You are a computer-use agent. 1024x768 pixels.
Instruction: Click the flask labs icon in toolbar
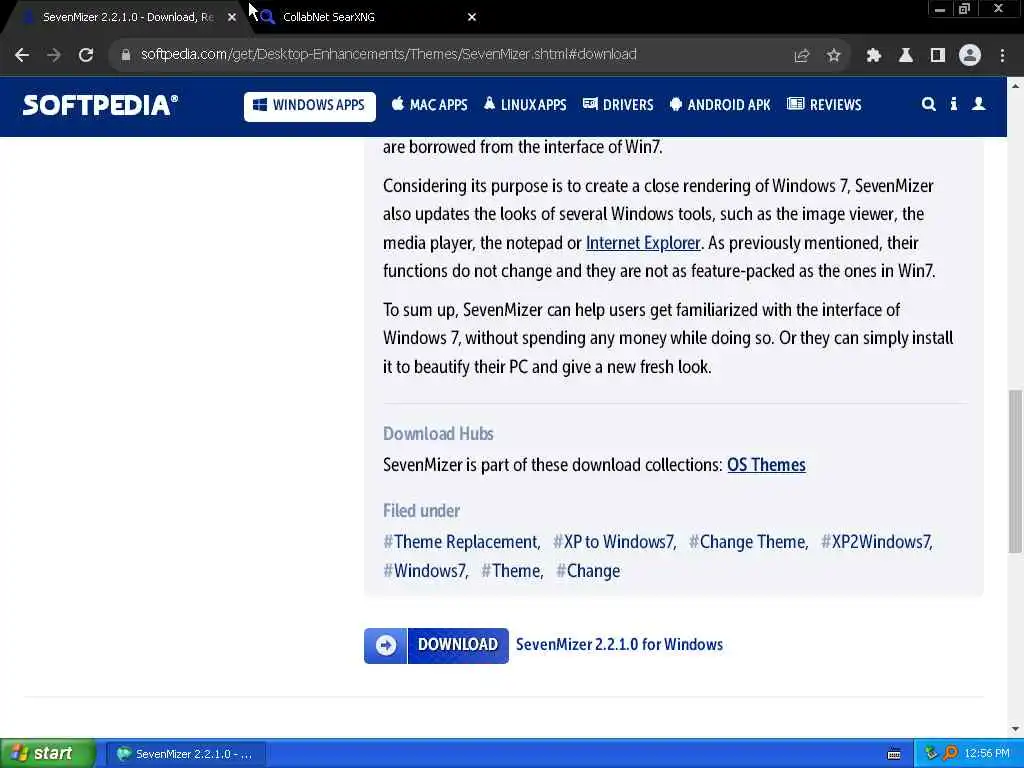point(905,56)
